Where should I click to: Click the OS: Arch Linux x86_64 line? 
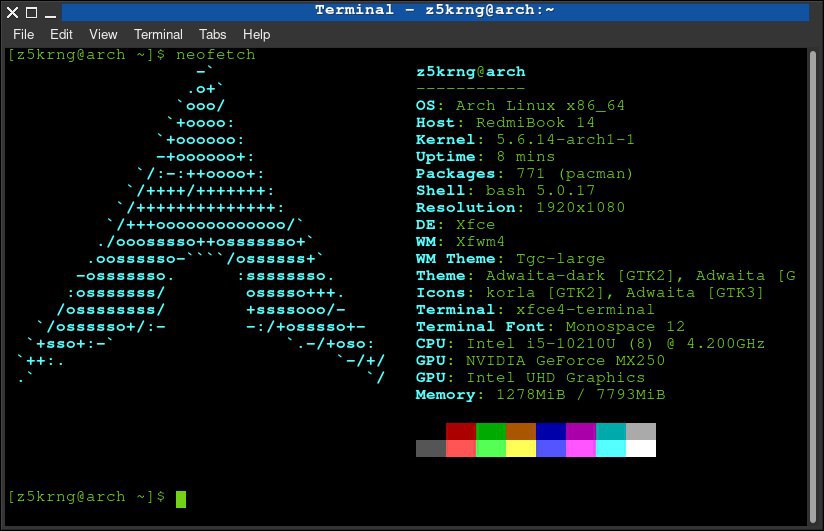coord(520,106)
